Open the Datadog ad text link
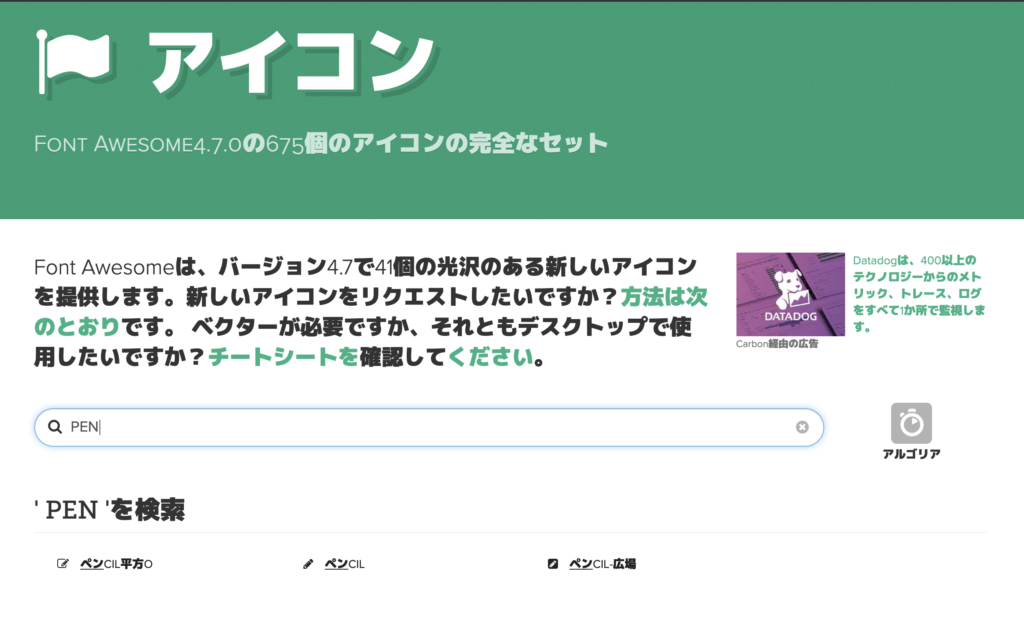Image resolution: width=1024 pixels, height=624 pixels. 918,294
